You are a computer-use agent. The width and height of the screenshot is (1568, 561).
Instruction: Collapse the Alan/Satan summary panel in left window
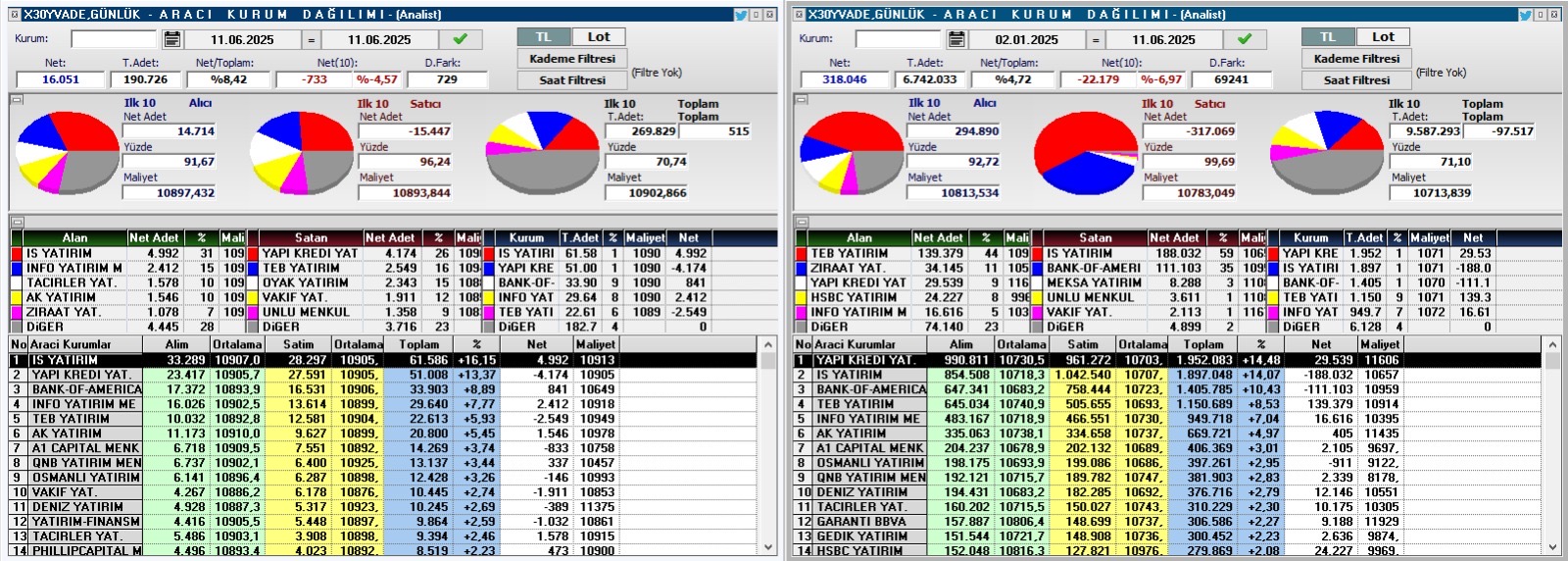17,223
